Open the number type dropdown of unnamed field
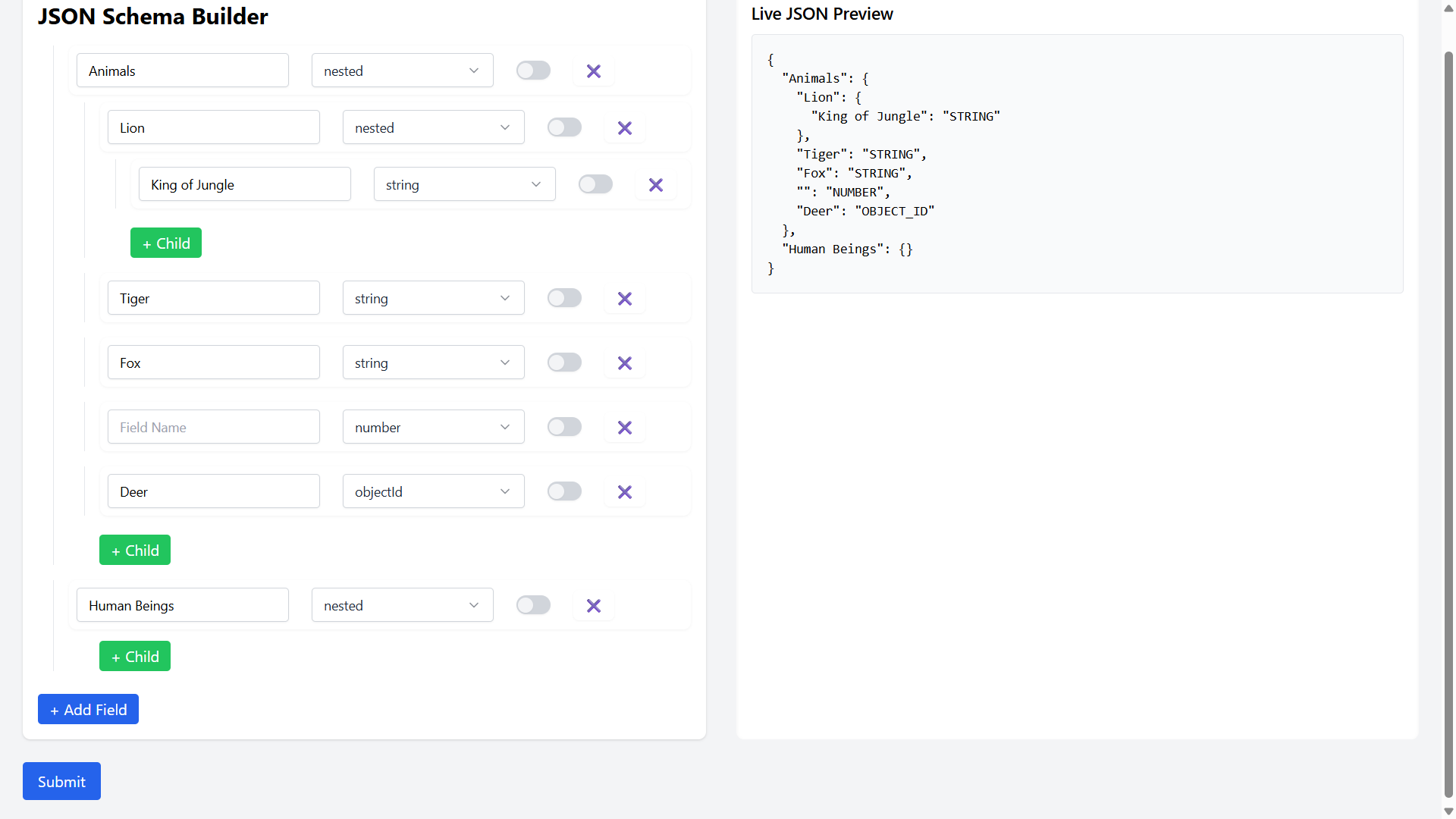 (434, 427)
